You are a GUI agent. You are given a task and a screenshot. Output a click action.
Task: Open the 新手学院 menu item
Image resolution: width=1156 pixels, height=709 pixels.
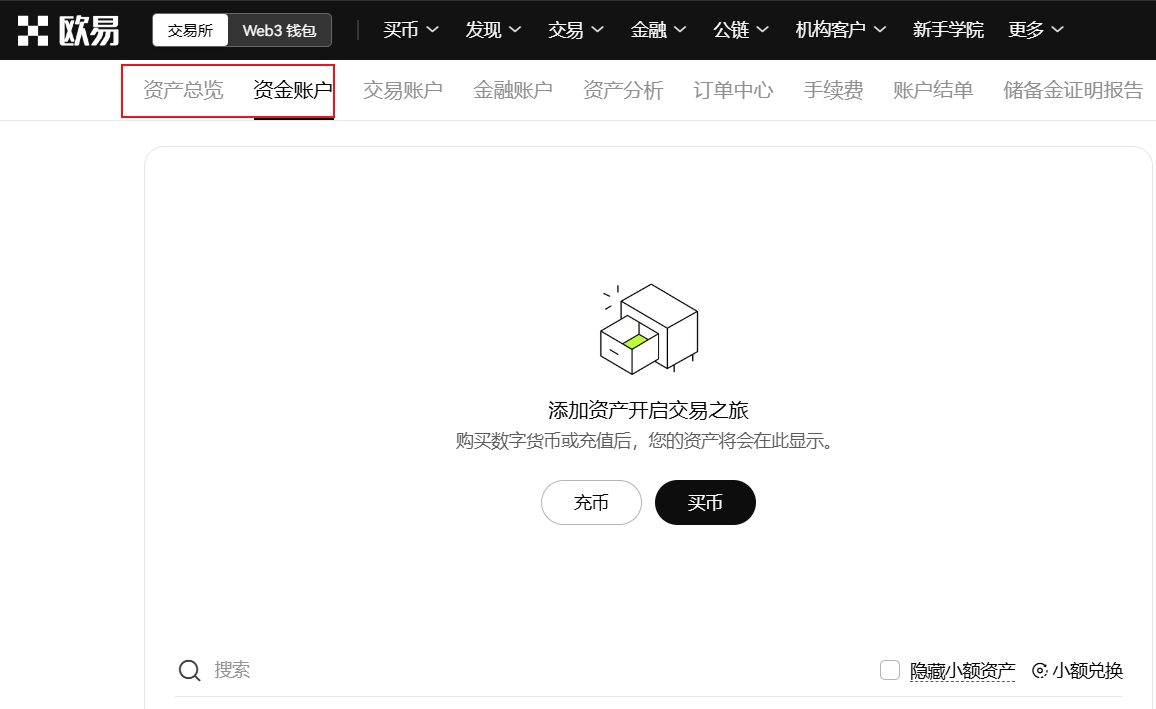pyautogui.click(x=948, y=30)
